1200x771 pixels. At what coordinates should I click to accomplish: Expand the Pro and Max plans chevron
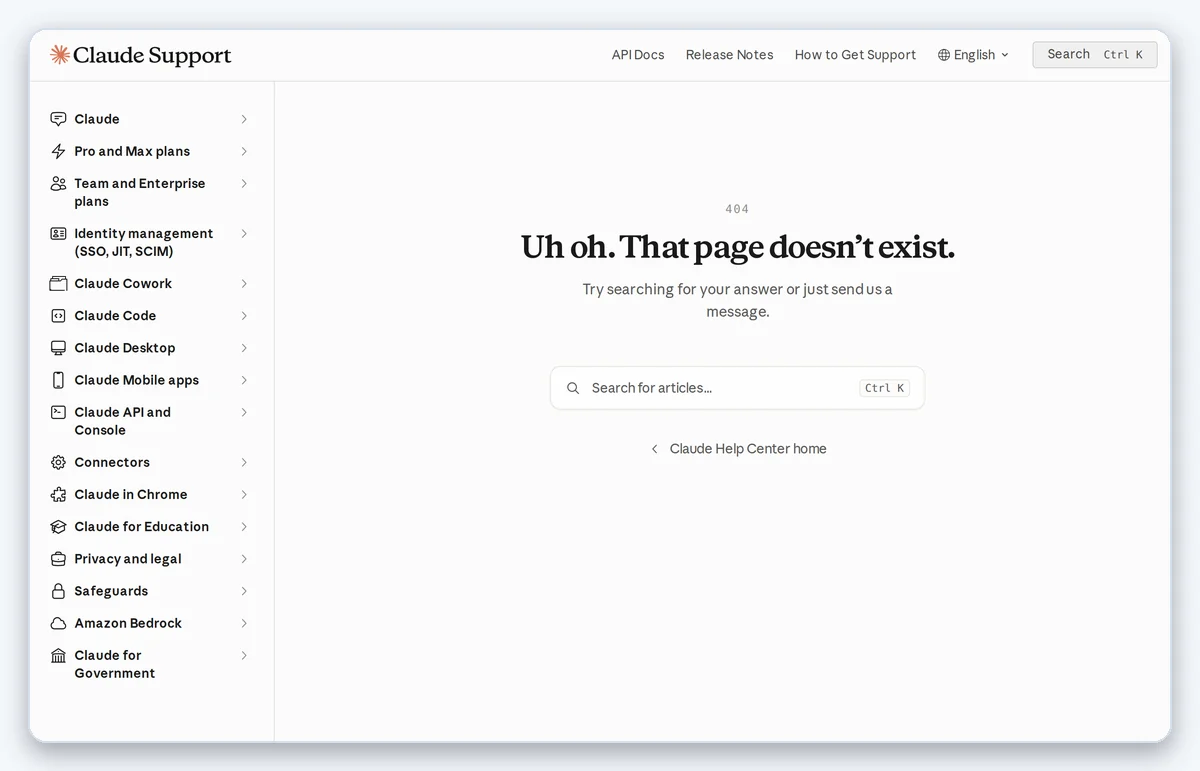(x=244, y=151)
